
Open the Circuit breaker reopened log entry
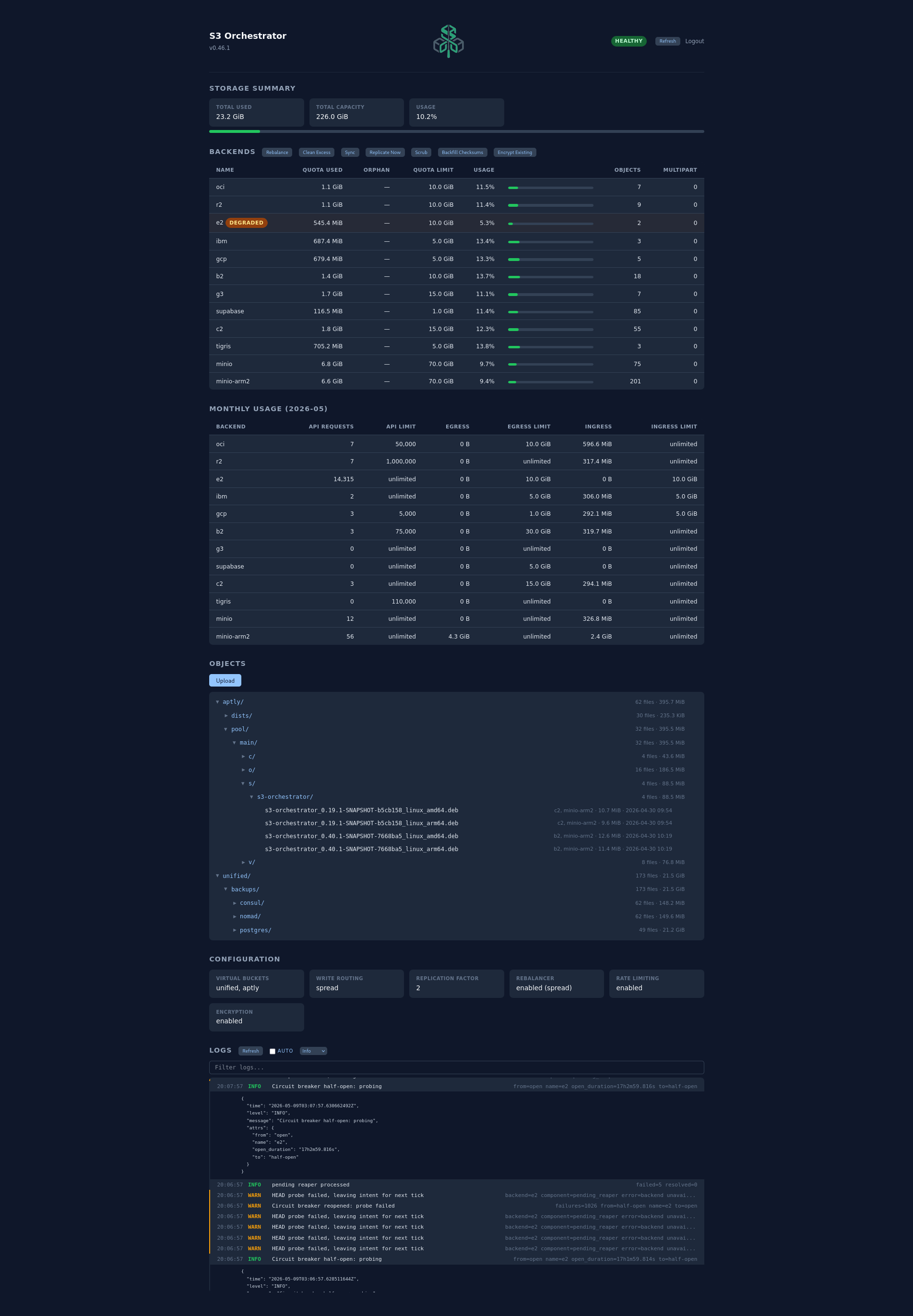pyautogui.click(x=457, y=1206)
